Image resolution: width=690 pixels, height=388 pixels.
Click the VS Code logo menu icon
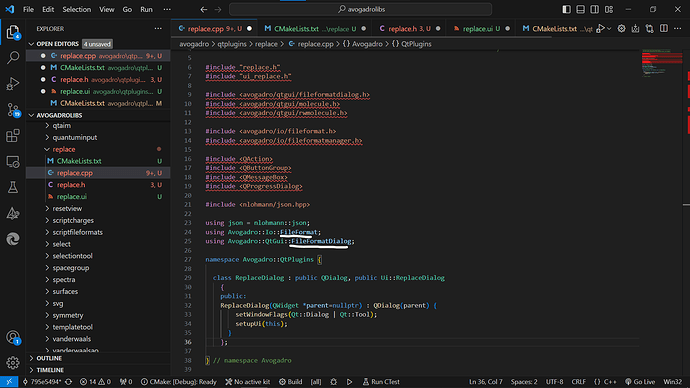(10, 9)
